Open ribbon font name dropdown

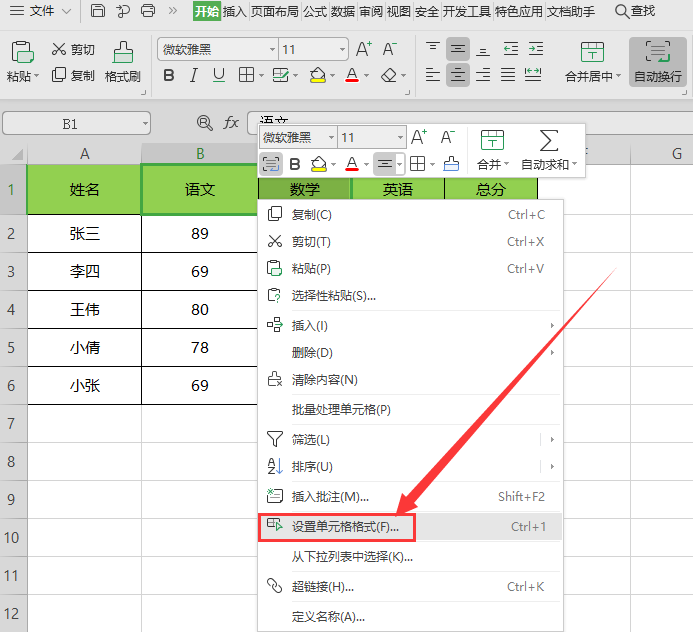coord(272,49)
